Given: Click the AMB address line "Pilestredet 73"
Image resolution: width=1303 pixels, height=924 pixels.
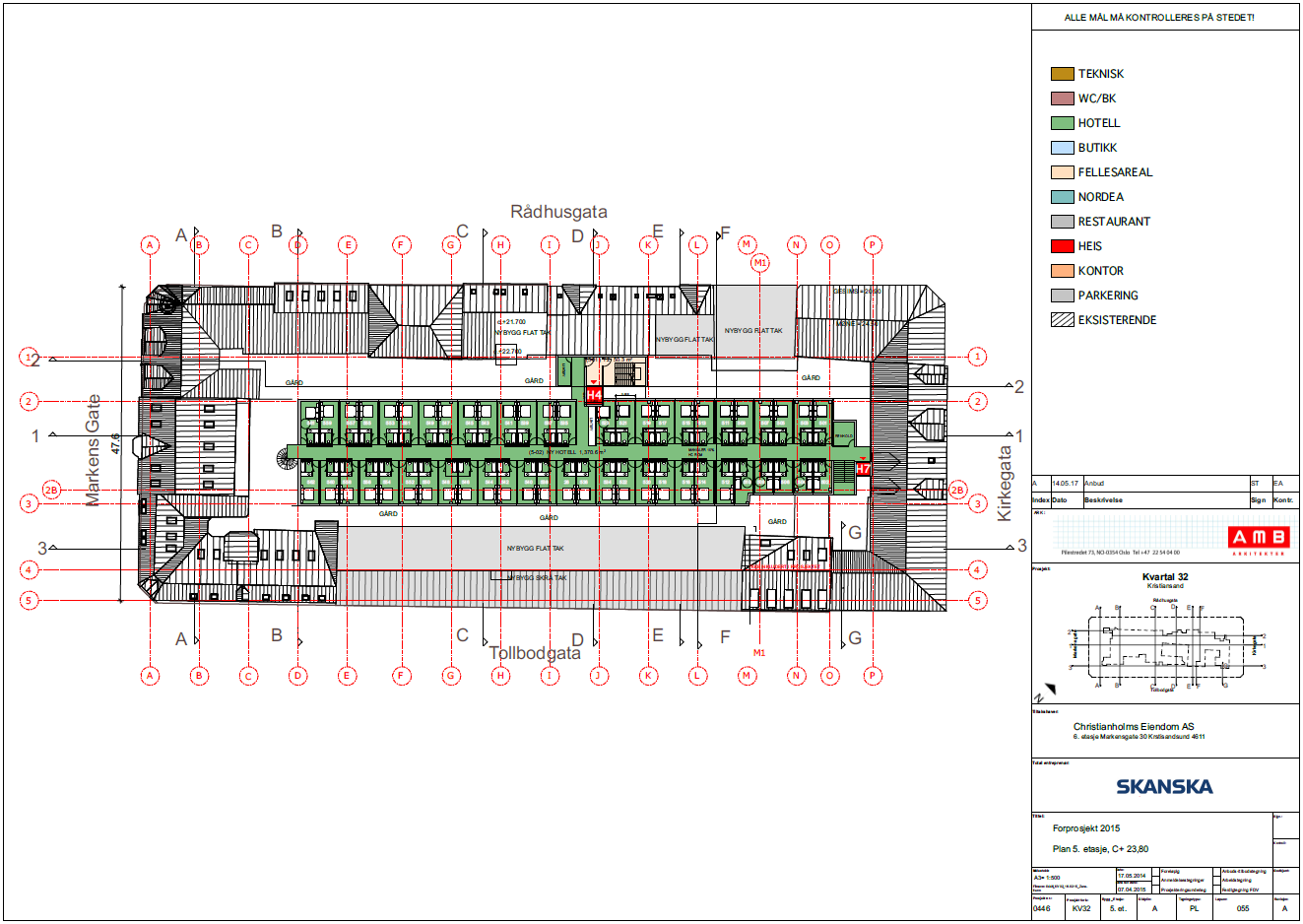Looking at the screenshot, I should 1120,553.
